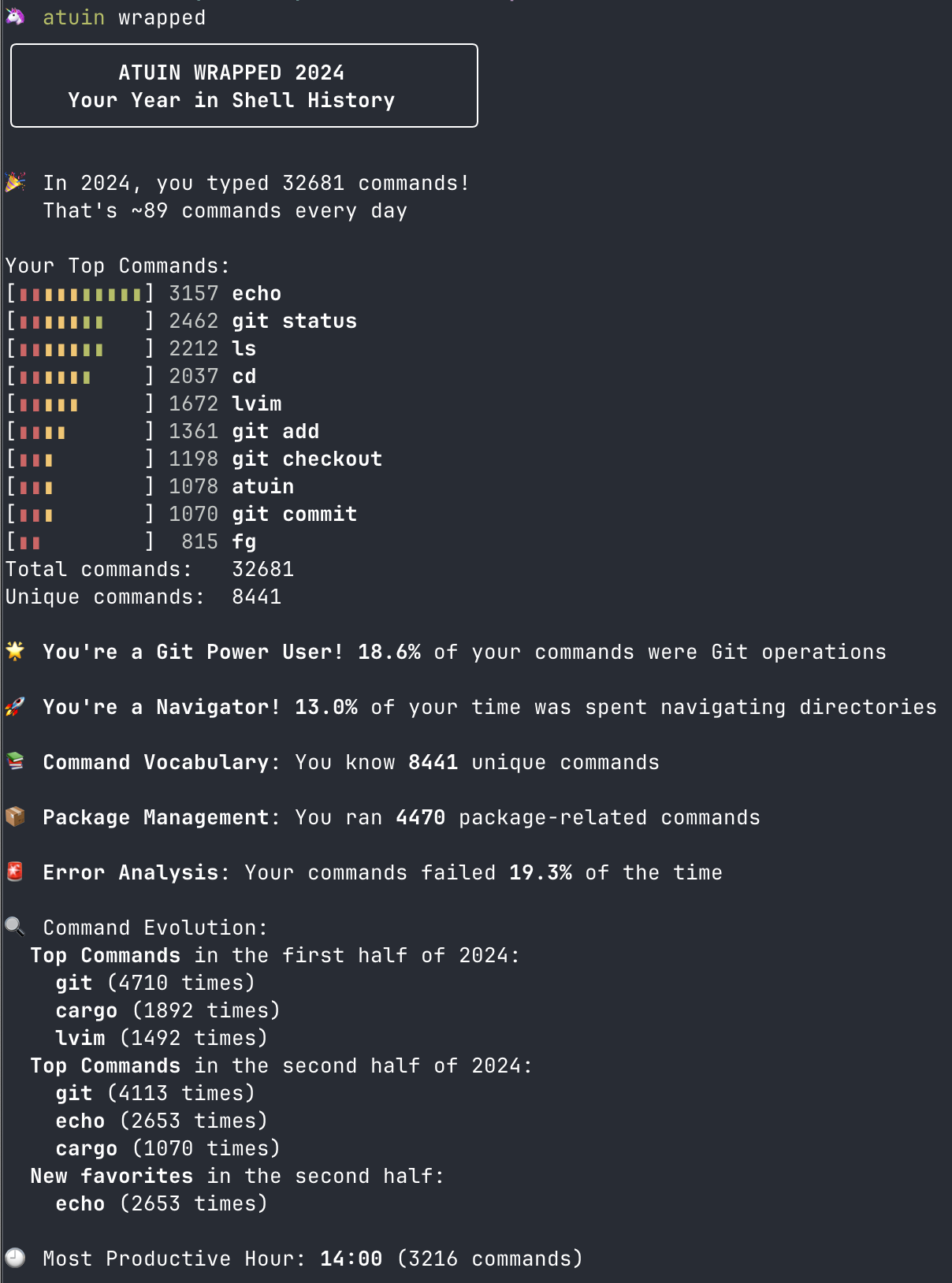
Task: Click the unicorn emoji at the prompt
Action: click(15, 16)
